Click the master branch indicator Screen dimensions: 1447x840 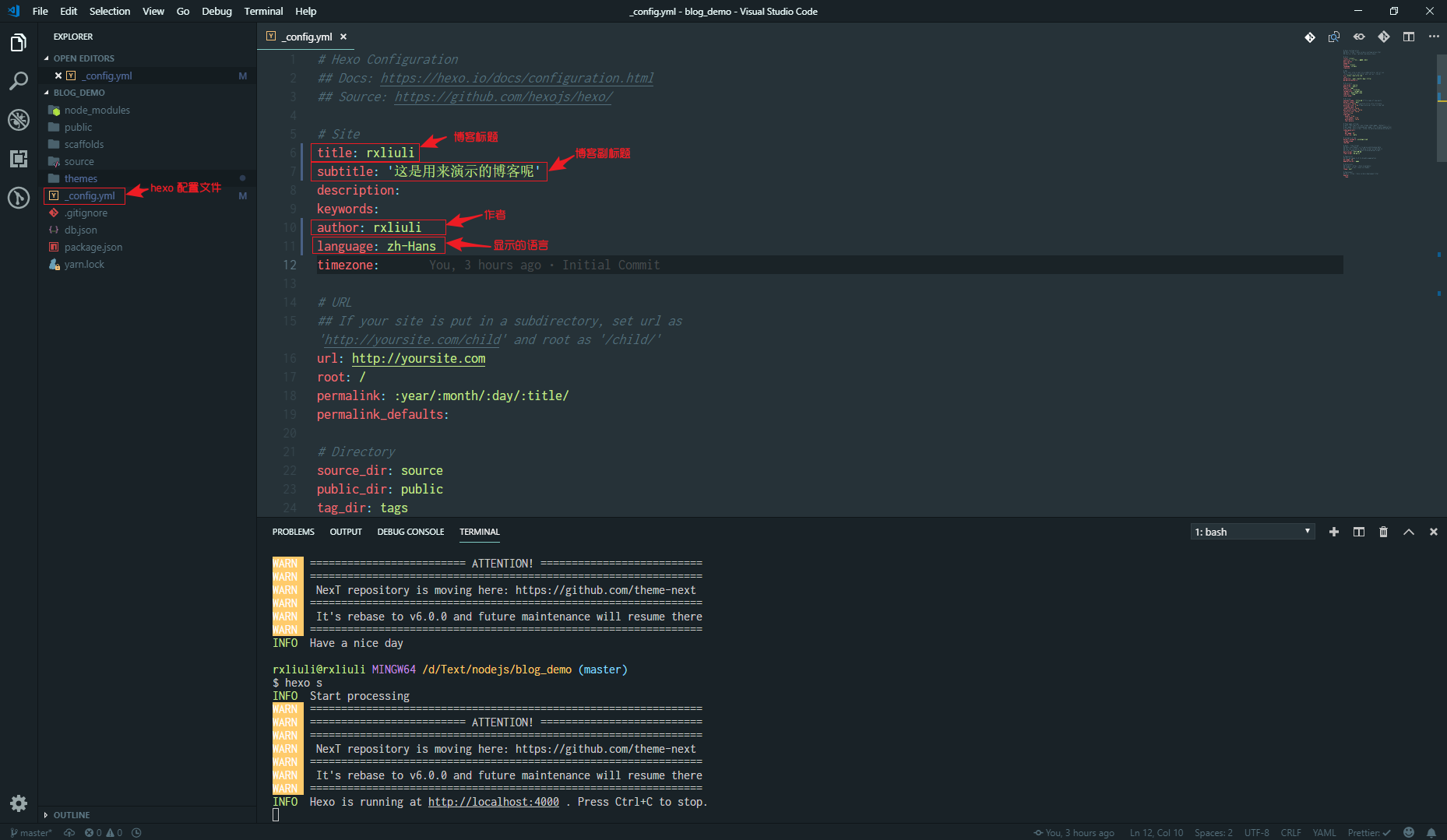tap(31, 833)
